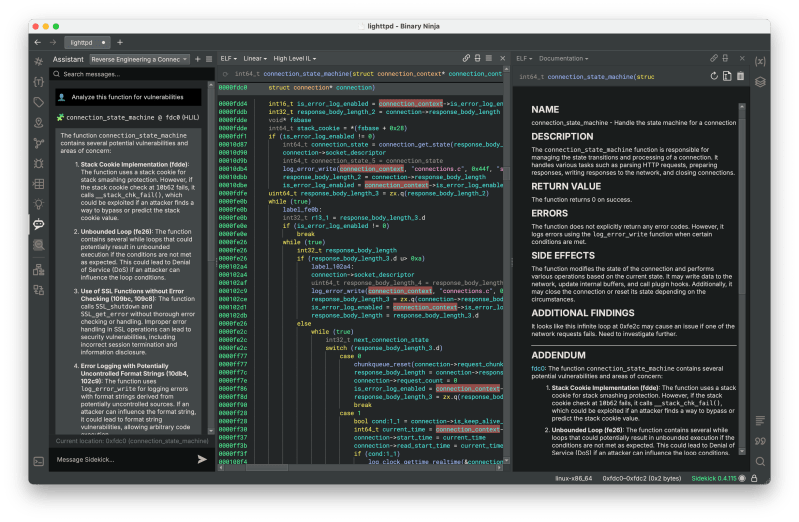The width and height of the screenshot is (799, 522).
Task: Open the Debugger bug icon
Action: click(x=39, y=164)
